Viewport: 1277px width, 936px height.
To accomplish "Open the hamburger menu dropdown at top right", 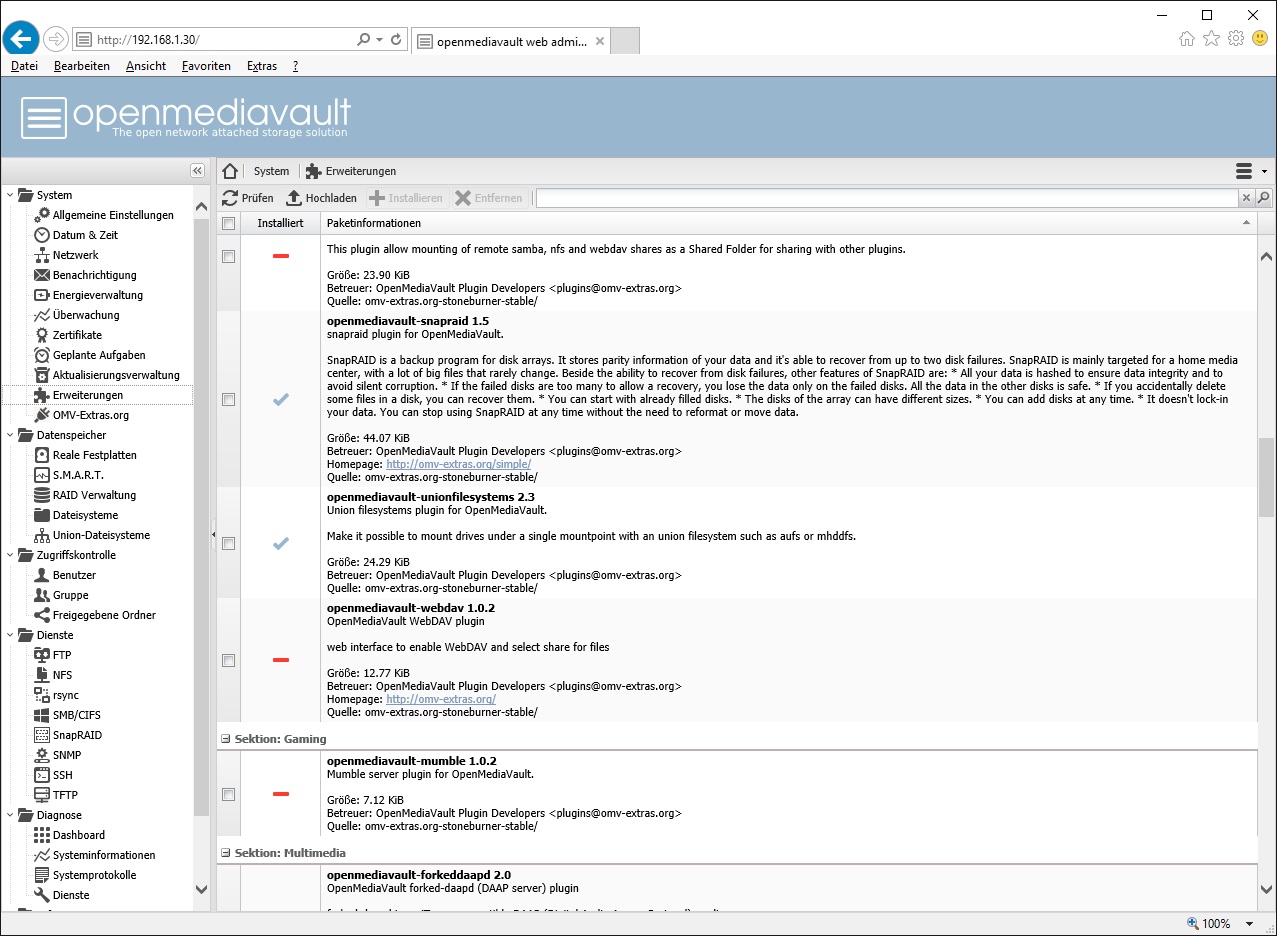I will [1251, 171].
